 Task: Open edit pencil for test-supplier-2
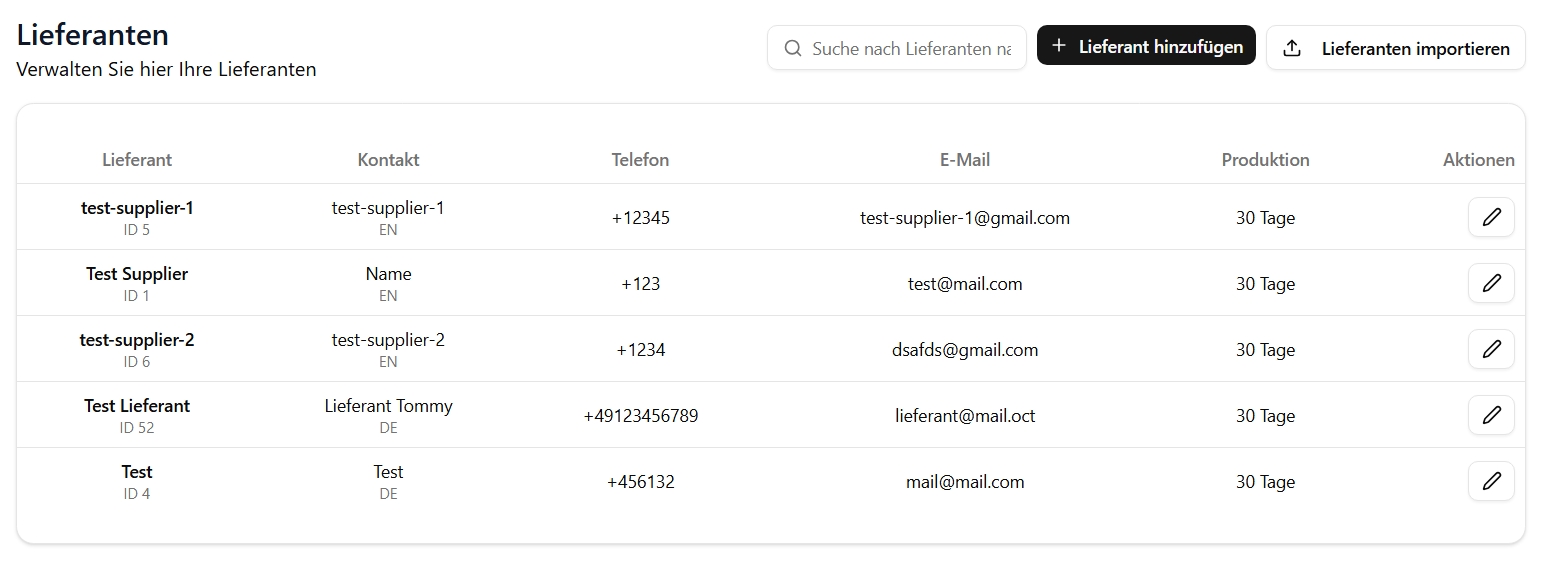(1491, 349)
